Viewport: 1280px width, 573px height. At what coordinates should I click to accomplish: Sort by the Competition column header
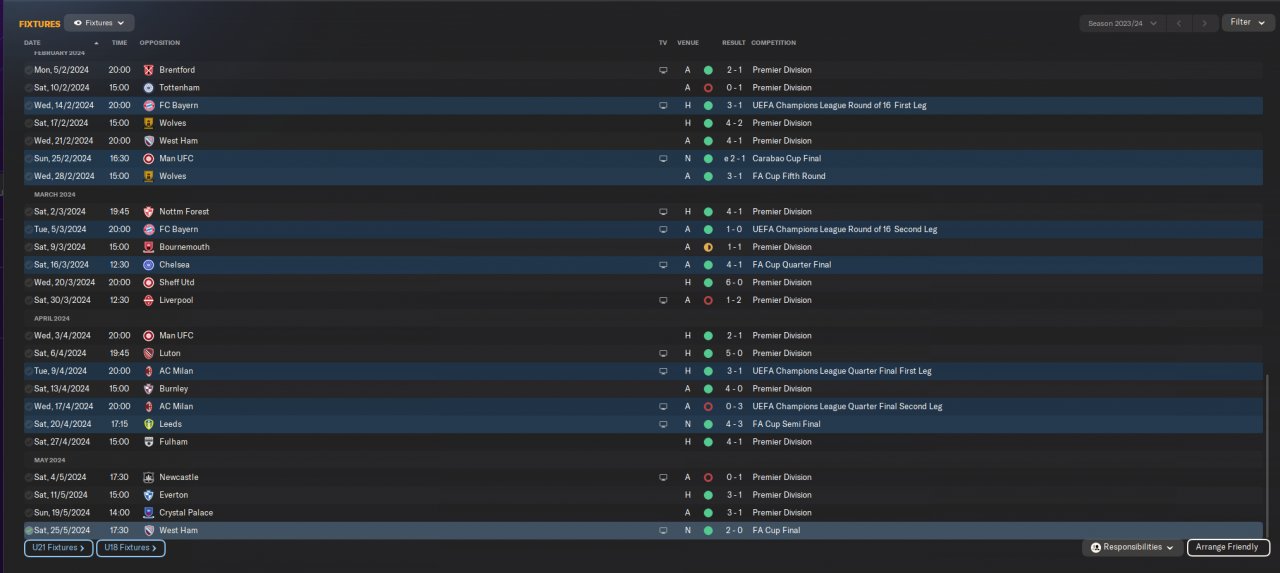pos(773,43)
